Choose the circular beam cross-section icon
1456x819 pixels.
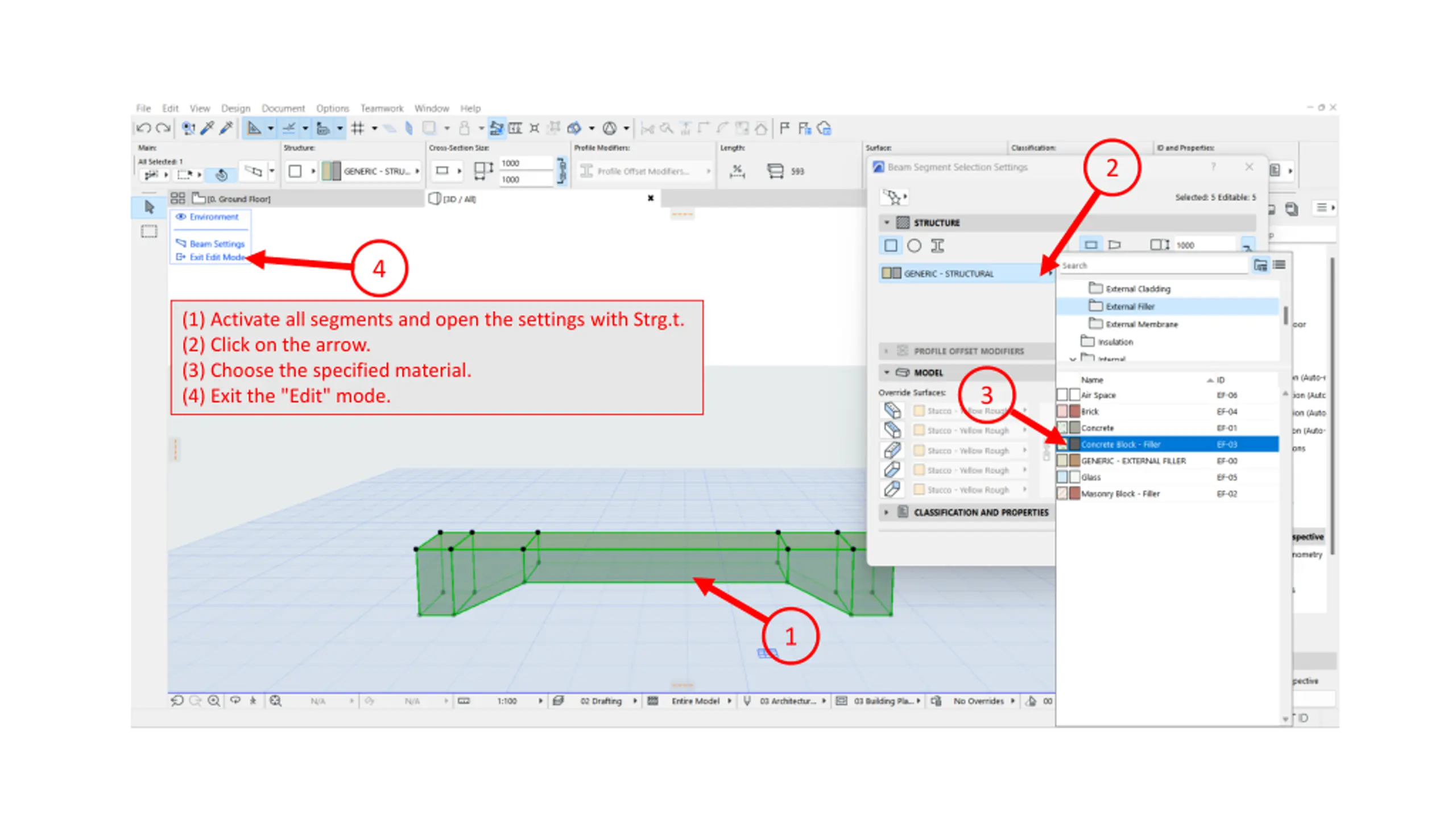click(x=913, y=246)
